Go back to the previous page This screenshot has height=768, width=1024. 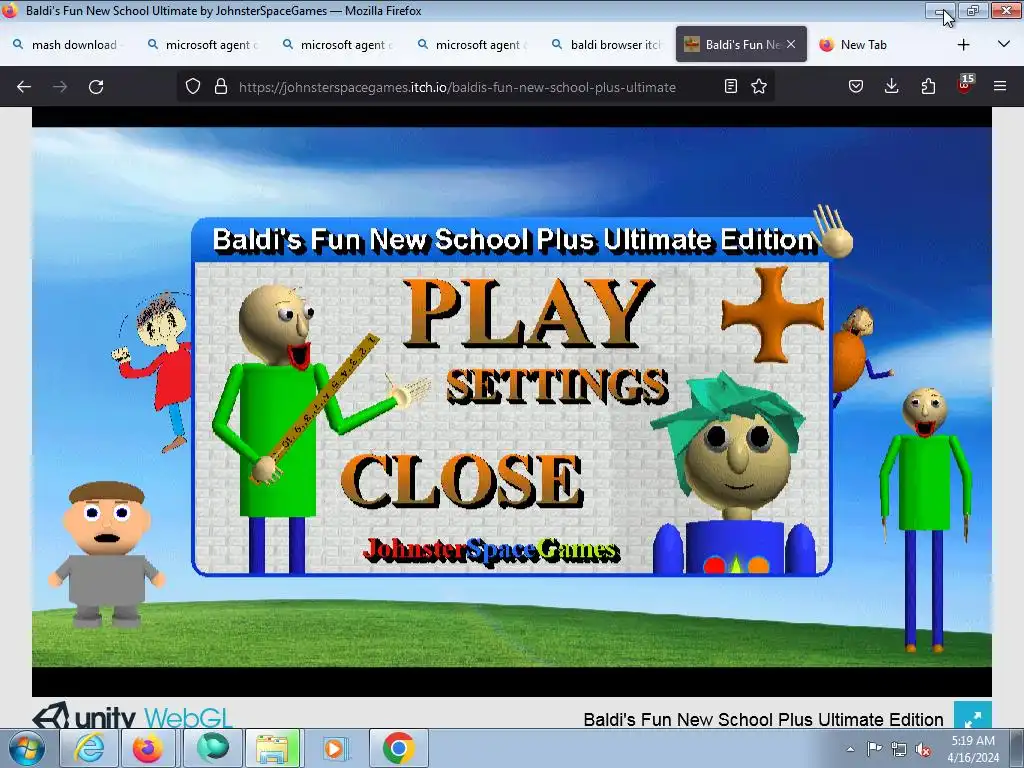pos(24,87)
